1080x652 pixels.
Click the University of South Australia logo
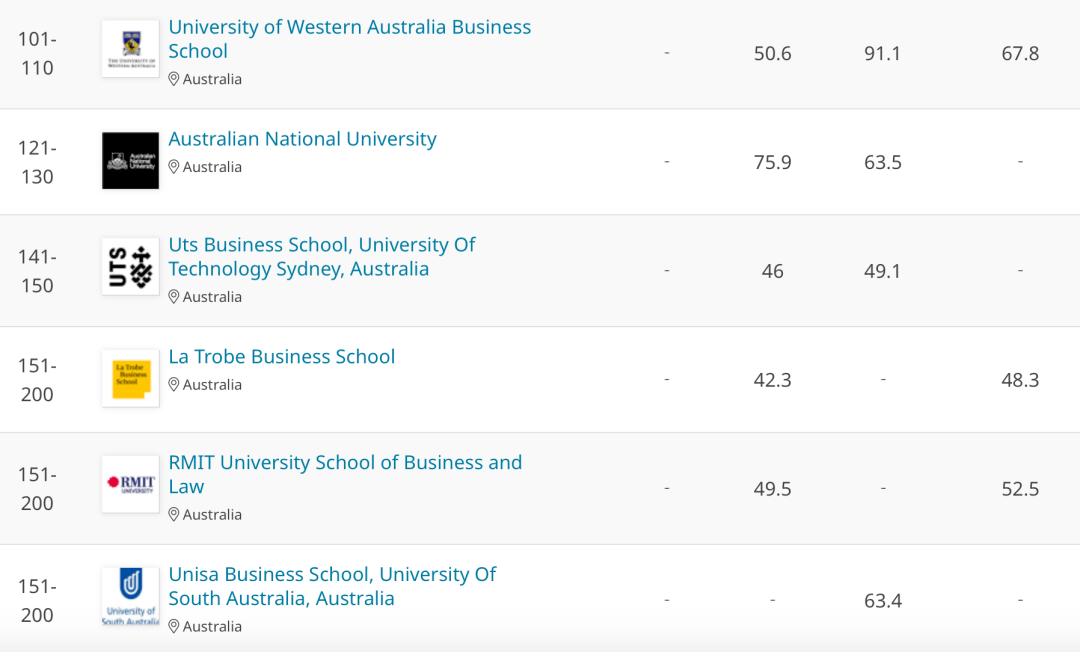pos(130,596)
